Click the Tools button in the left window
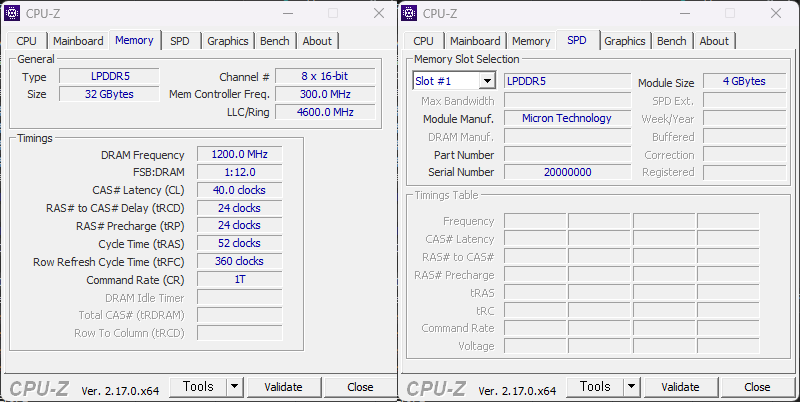Viewport: 800px width, 402px height. [x=198, y=387]
